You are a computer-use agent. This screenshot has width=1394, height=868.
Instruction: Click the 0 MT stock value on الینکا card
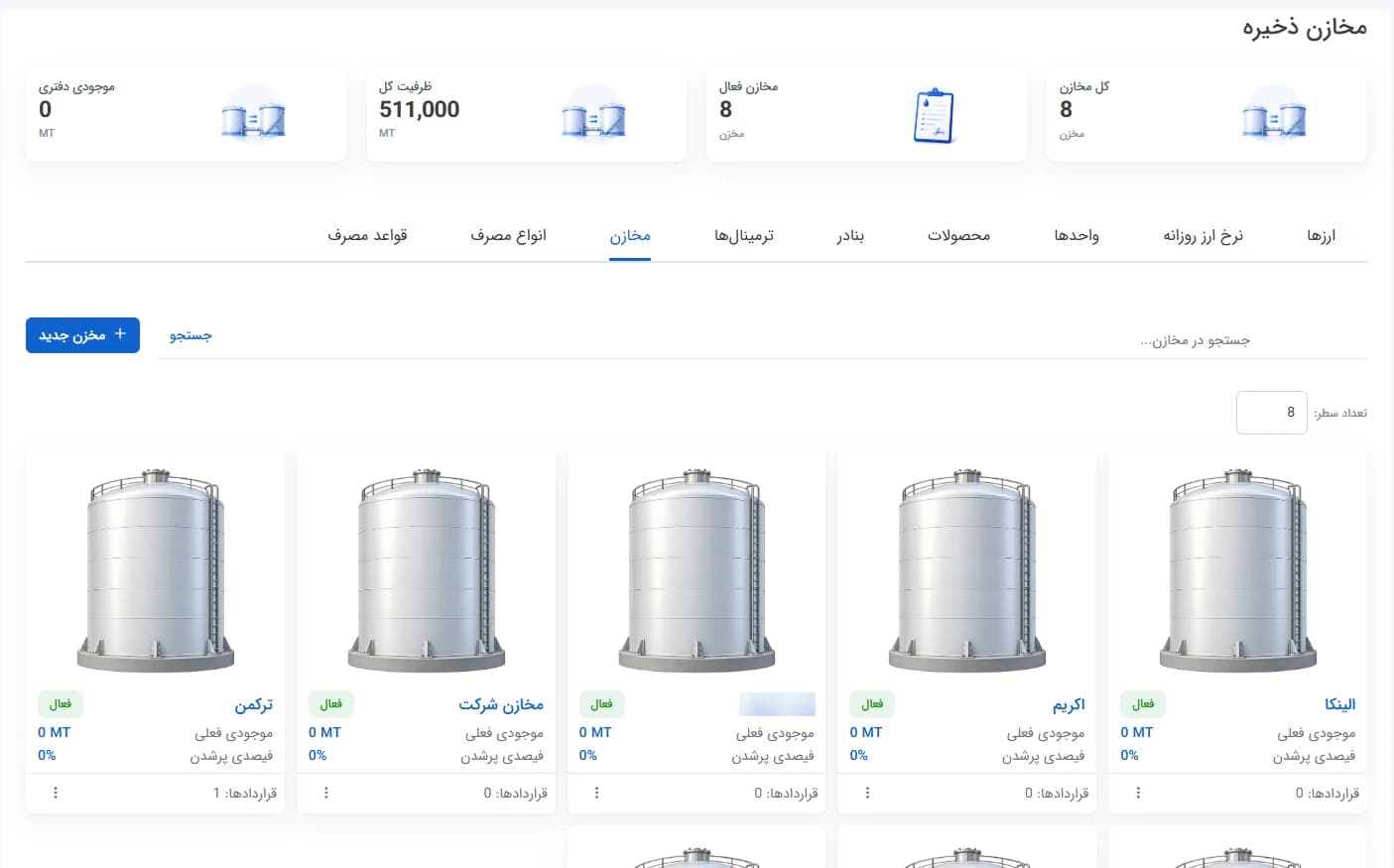[1137, 732]
